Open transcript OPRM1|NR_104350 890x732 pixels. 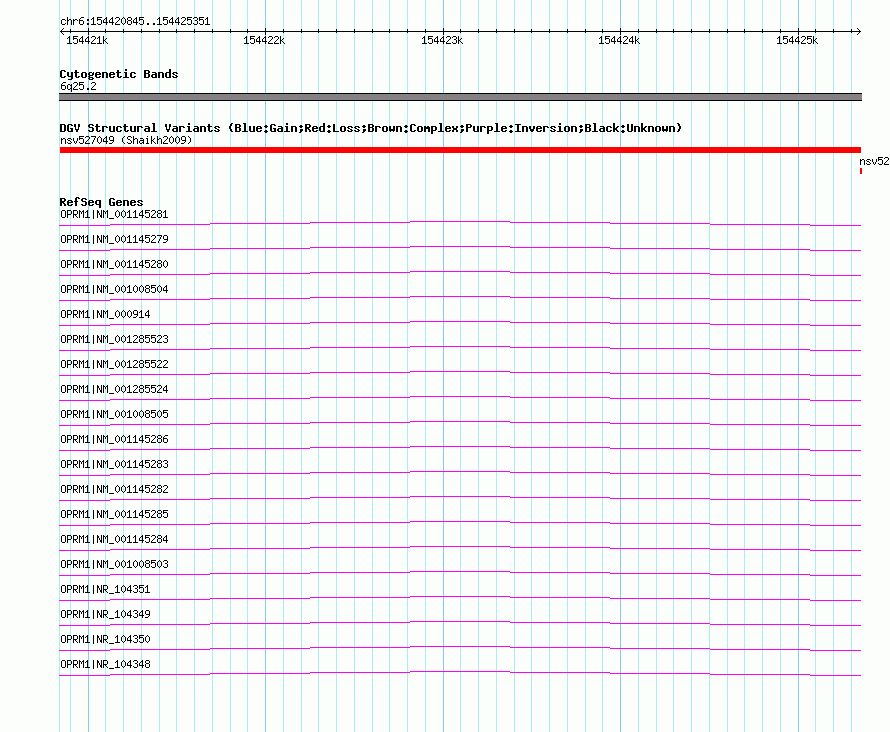coord(105,639)
